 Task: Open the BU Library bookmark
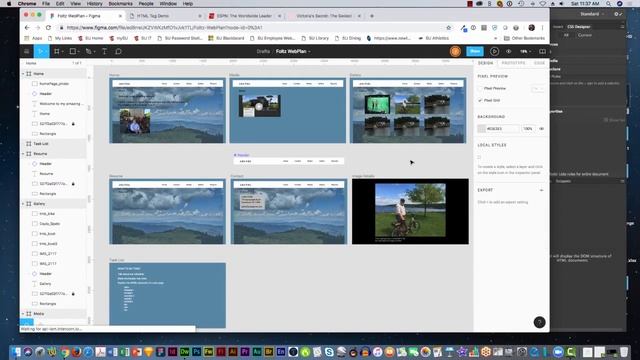[315, 38]
